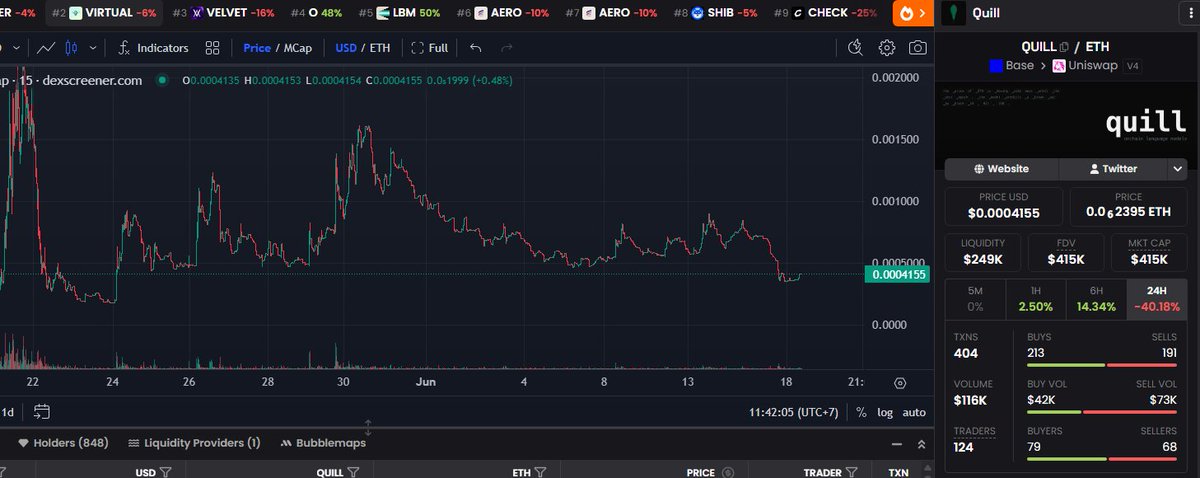1200x478 pixels.
Task: Click the PRICE USD $0.0004155 box
Action: click(x=1004, y=206)
